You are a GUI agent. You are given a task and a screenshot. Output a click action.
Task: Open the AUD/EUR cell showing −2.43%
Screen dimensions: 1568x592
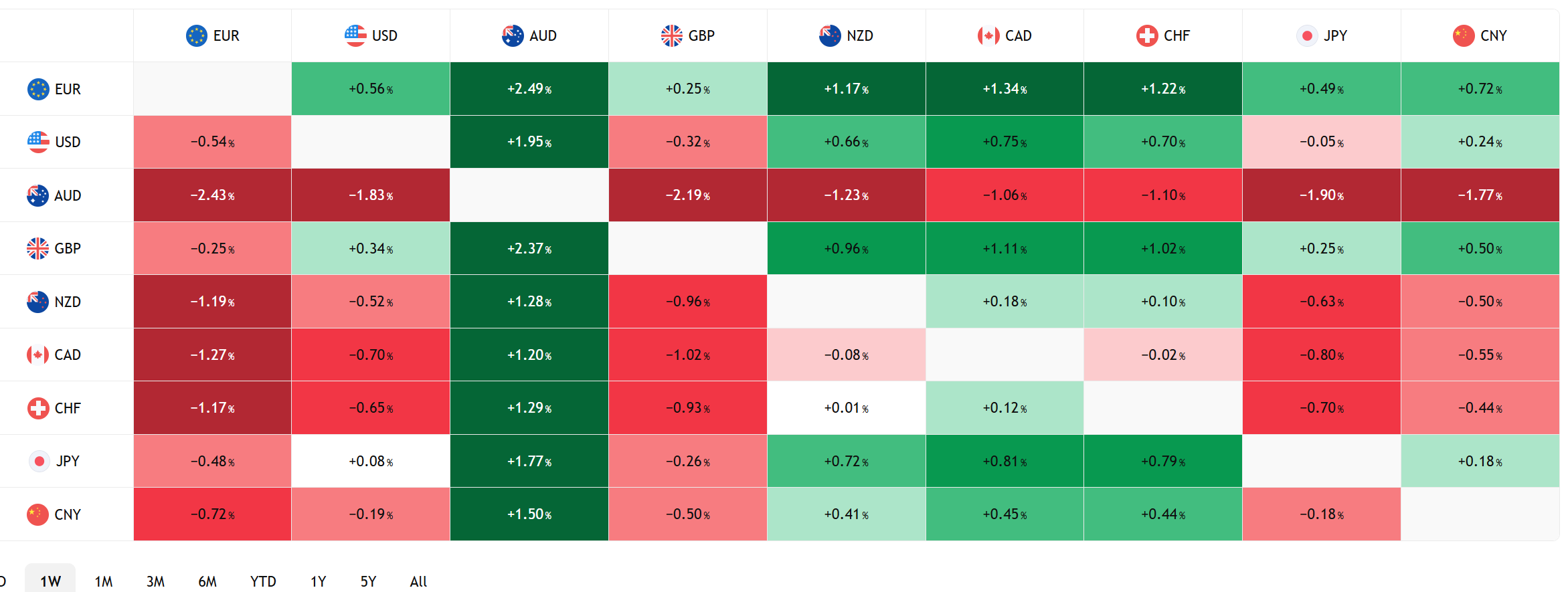pos(212,195)
